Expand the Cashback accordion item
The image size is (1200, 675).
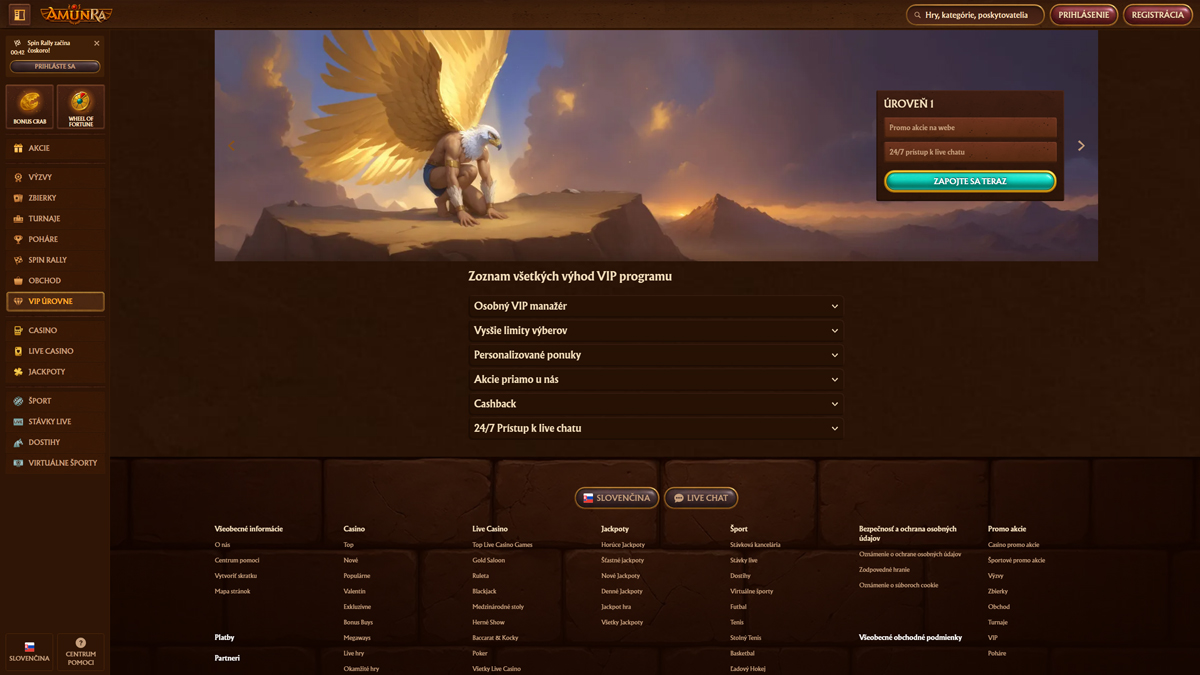click(655, 404)
